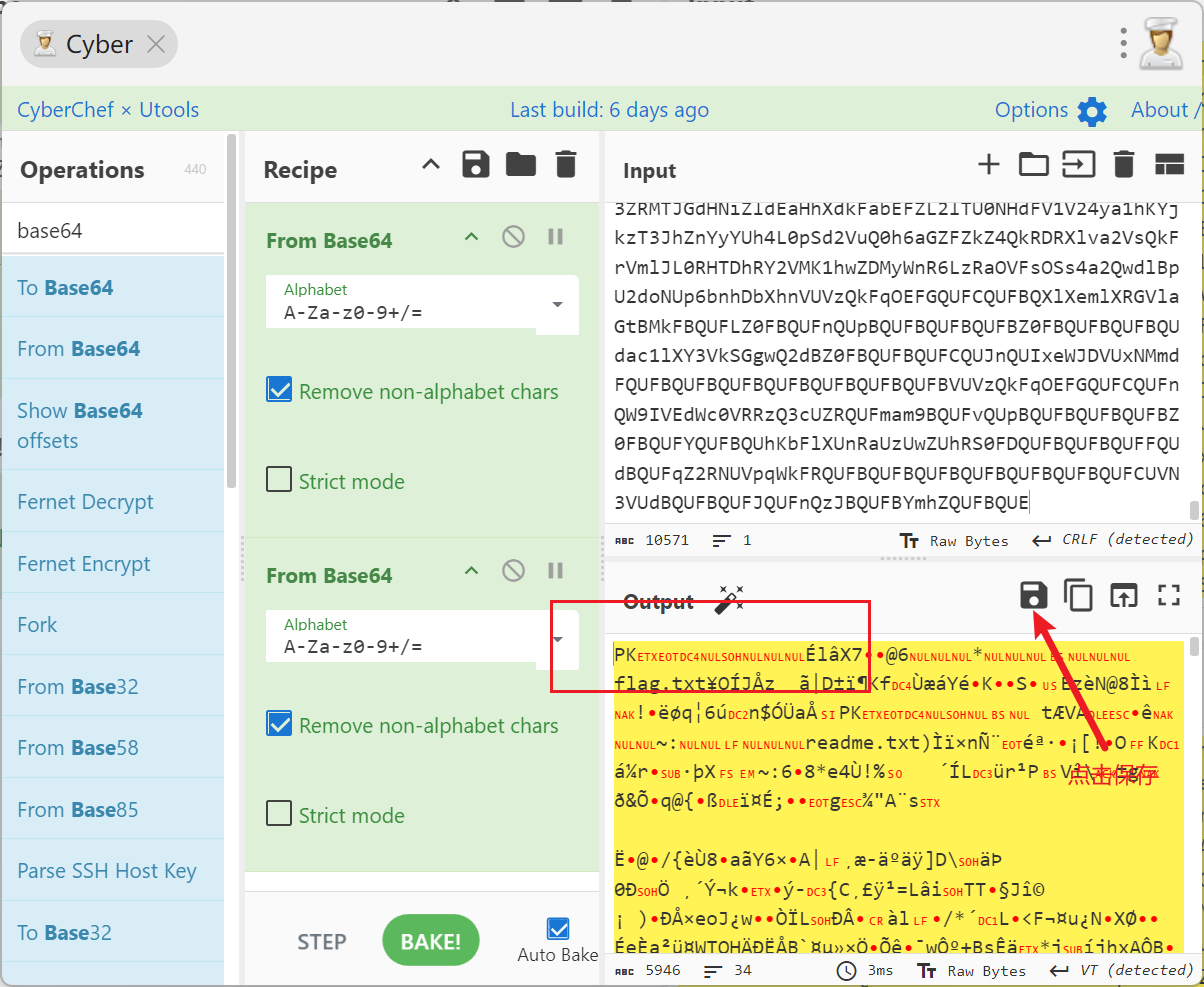Select the Fernet Decrypt operation

pos(114,502)
